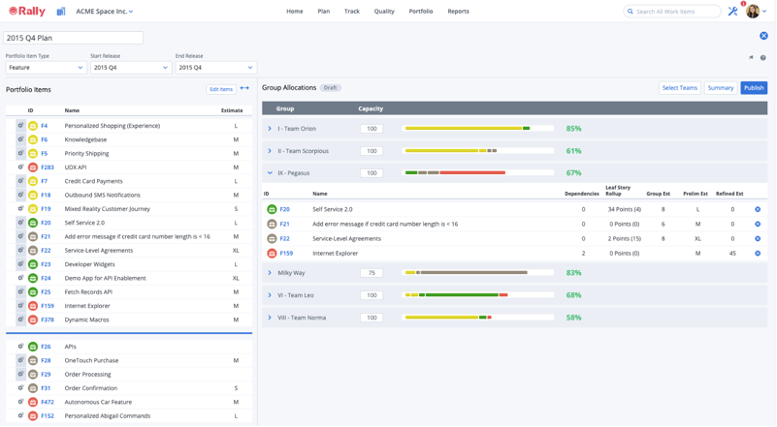Collapse the IX - Pegasus group
Image resolution: width=777 pixels, height=427 pixels.
coord(269,173)
